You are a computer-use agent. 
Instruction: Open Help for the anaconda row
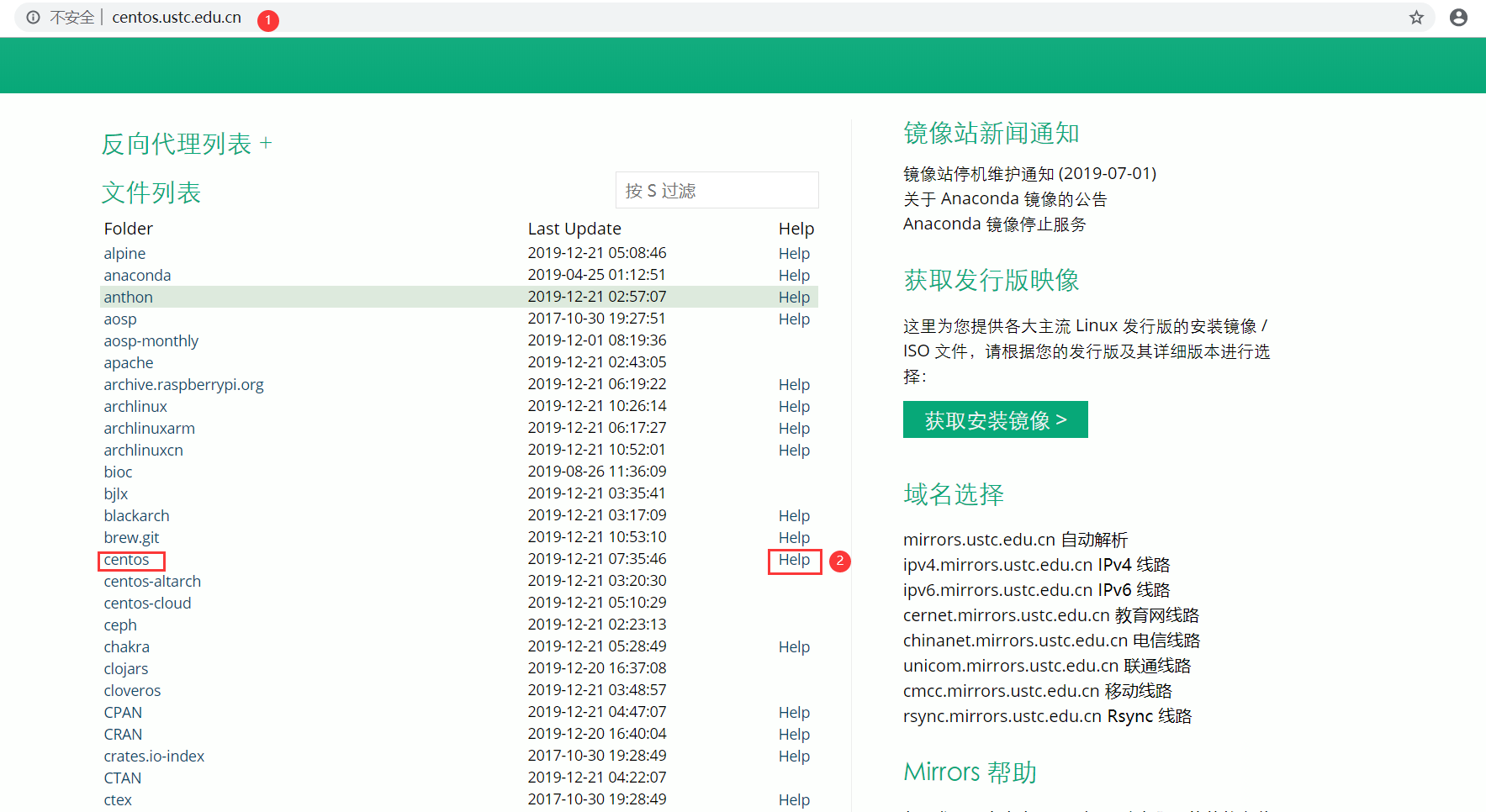[x=794, y=275]
